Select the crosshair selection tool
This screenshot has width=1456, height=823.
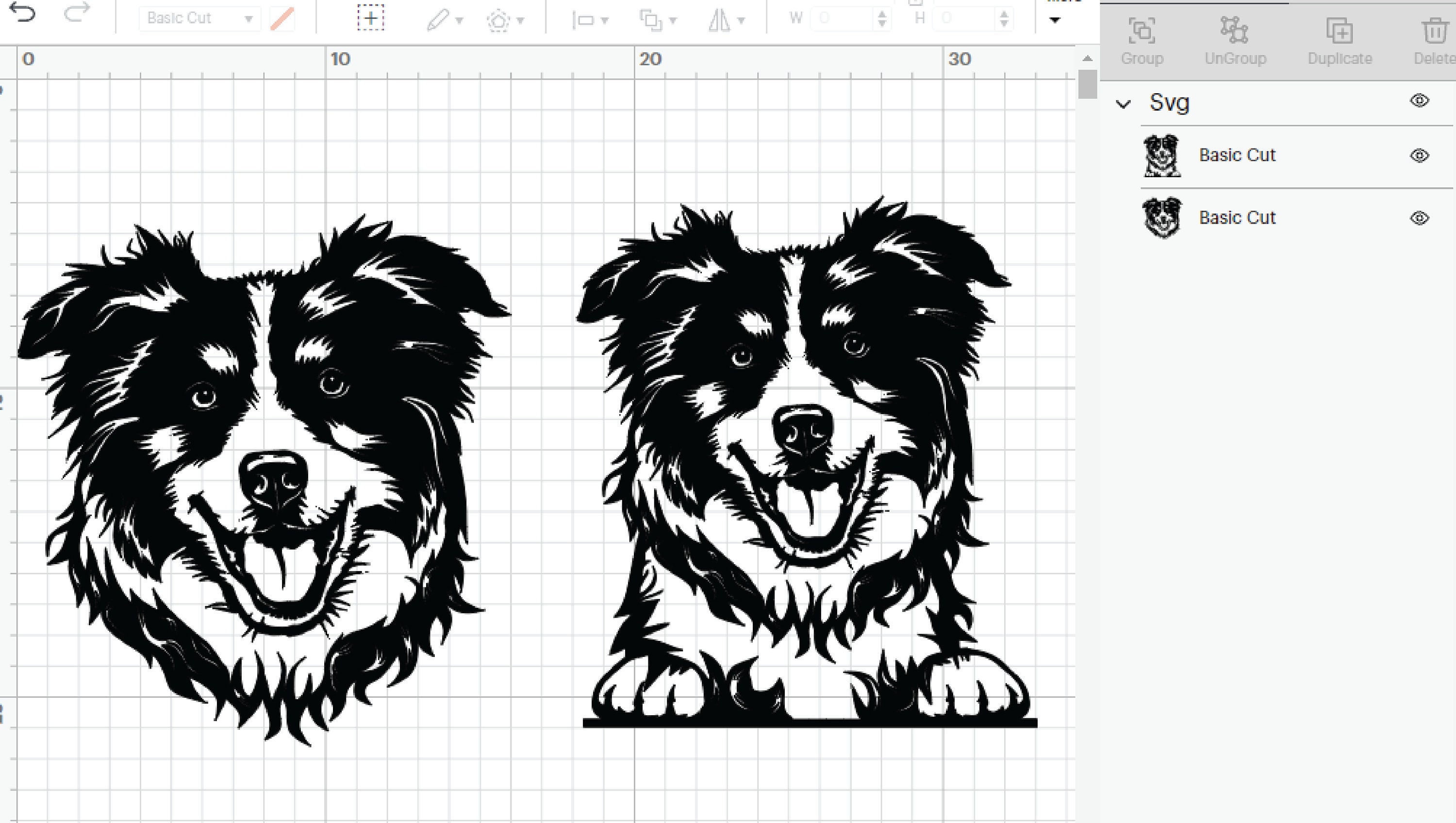(x=370, y=17)
